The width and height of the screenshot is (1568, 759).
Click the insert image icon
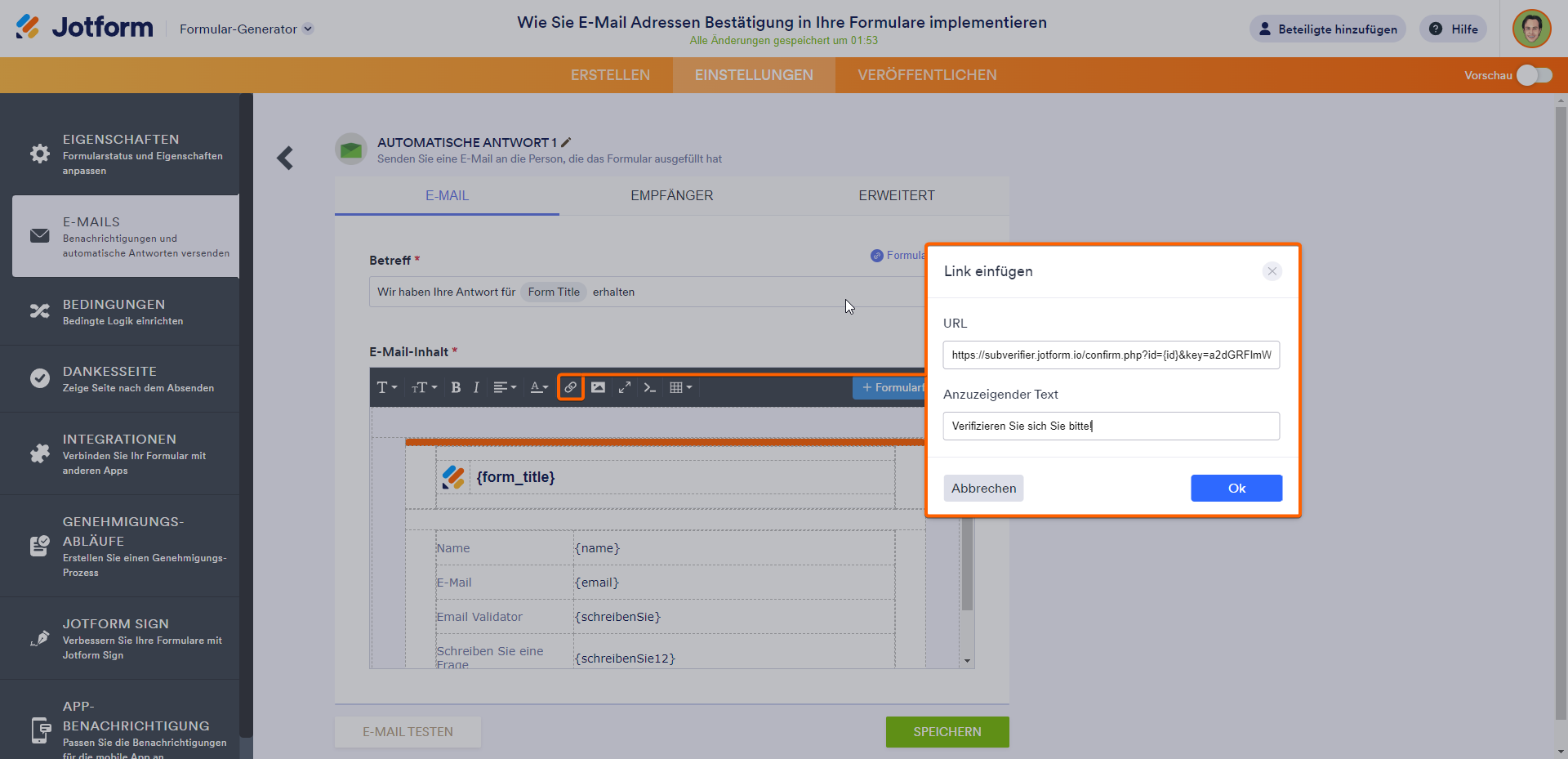[599, 387]
